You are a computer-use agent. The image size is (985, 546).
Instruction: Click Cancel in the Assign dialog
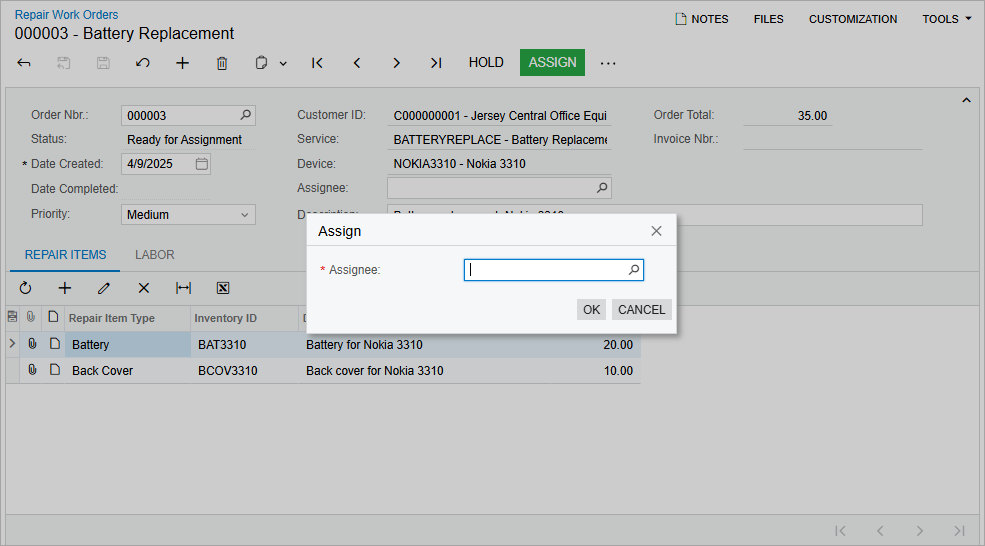[x=641, y=310]
